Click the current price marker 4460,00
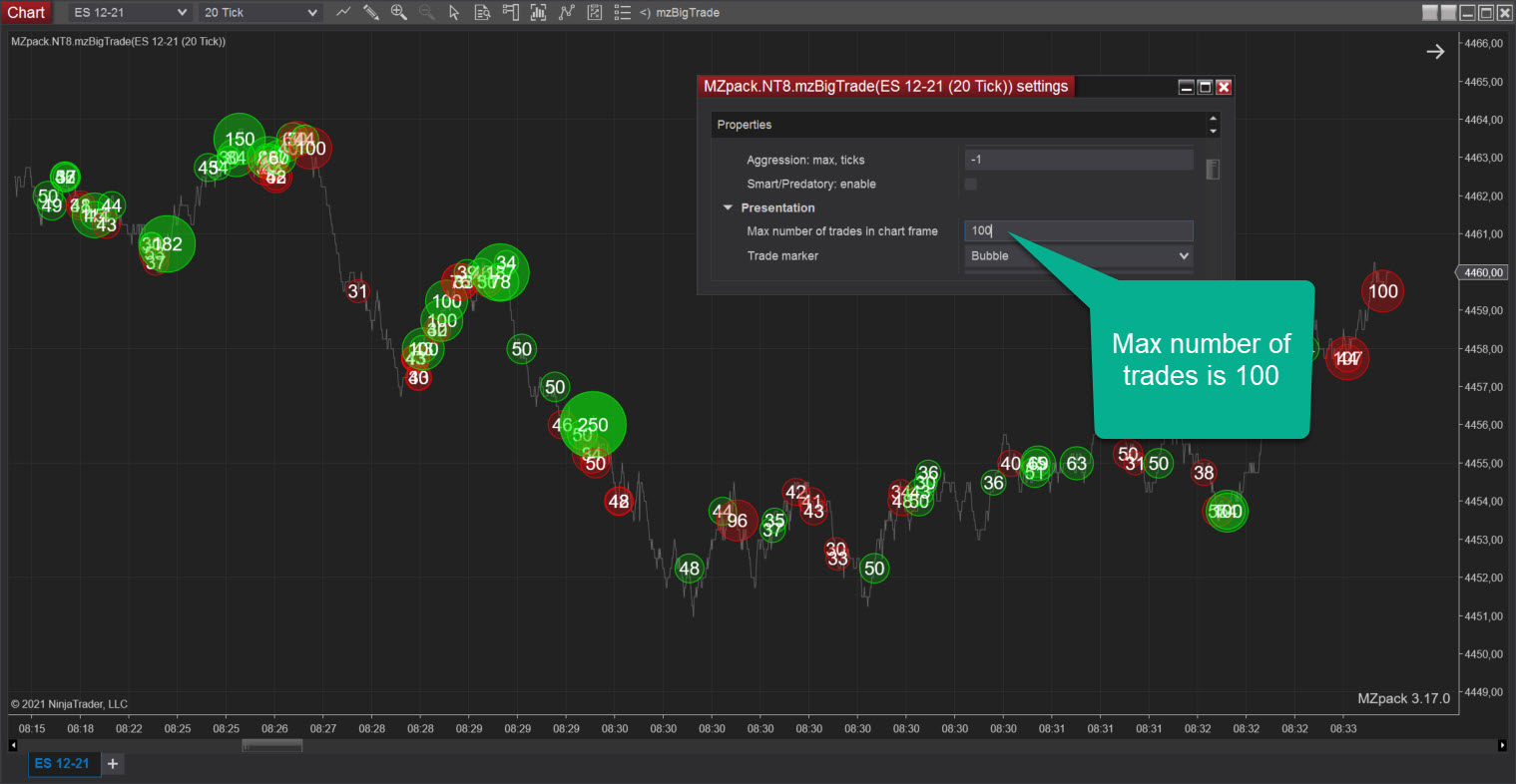Viewport: 1516px width, 784px height. (x=1484, y=272)
